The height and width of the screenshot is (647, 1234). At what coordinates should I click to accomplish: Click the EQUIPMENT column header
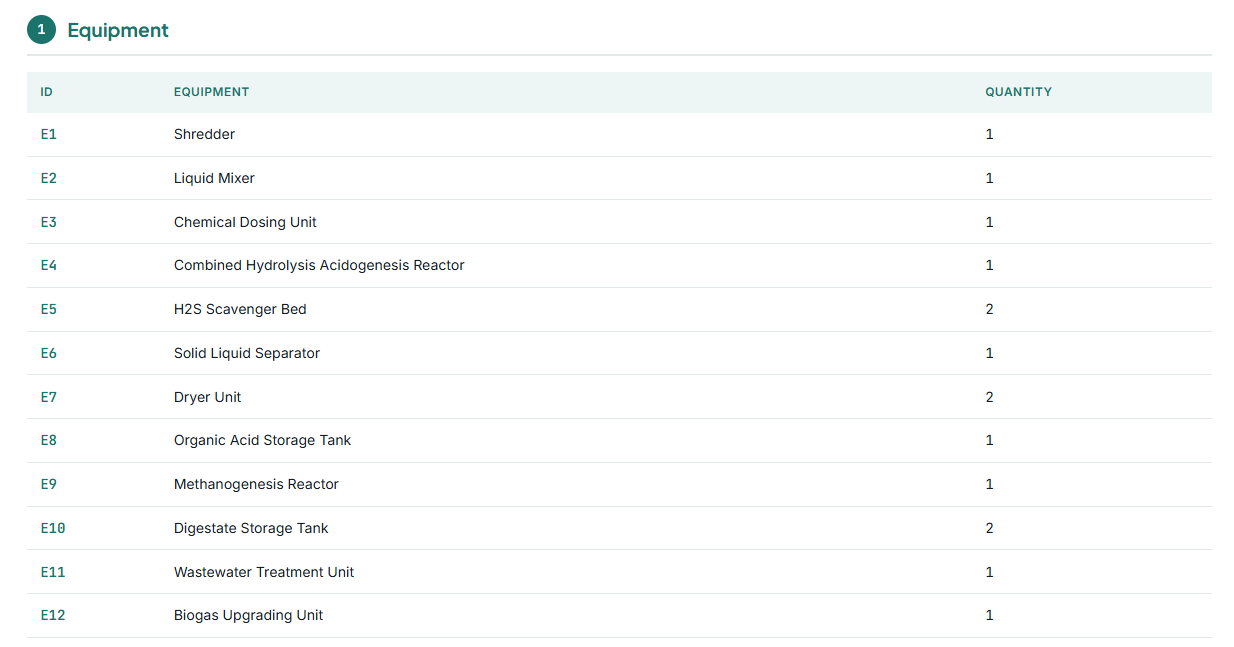pos(211,92)
